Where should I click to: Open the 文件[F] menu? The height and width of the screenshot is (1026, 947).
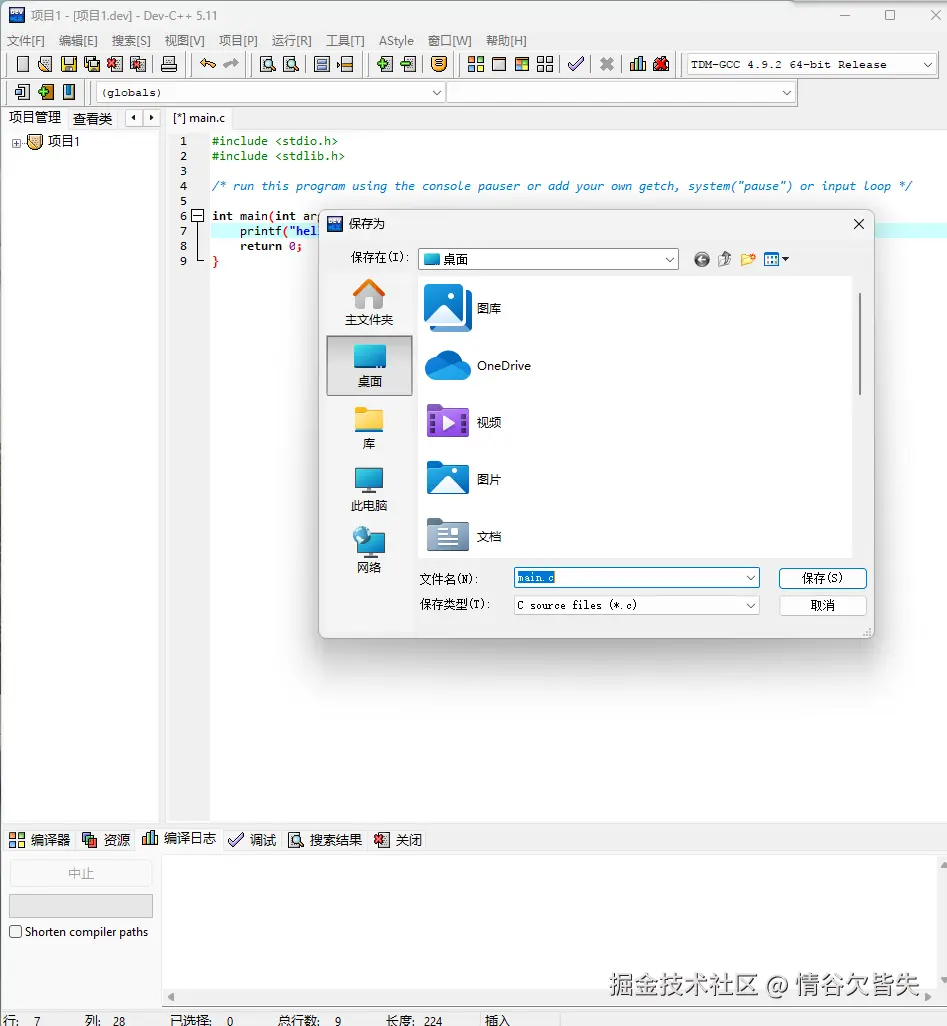[26, 41]
